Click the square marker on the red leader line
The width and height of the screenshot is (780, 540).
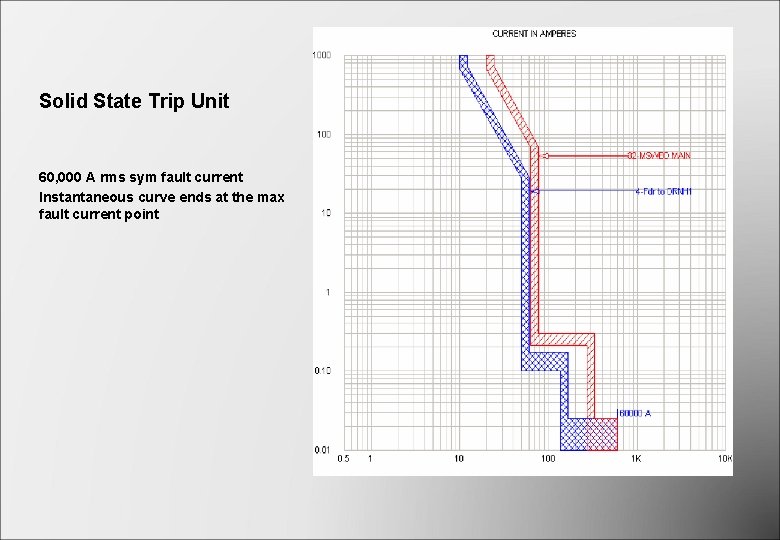(x=546, y=156)
